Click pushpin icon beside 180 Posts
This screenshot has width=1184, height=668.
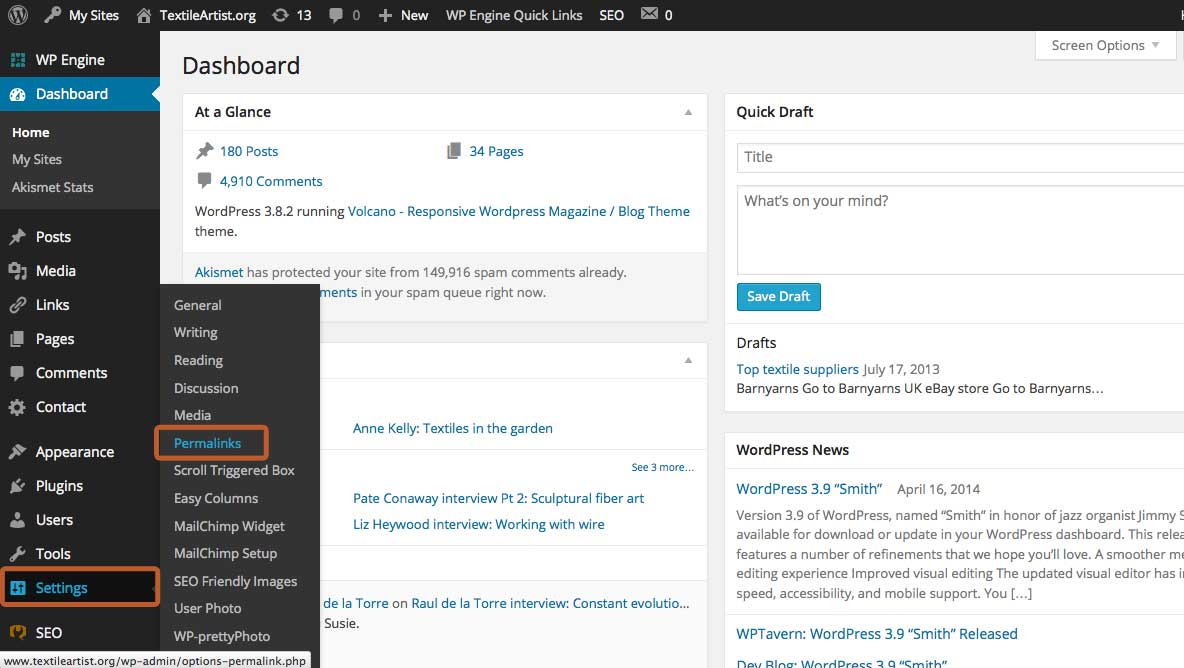[205, 151]
